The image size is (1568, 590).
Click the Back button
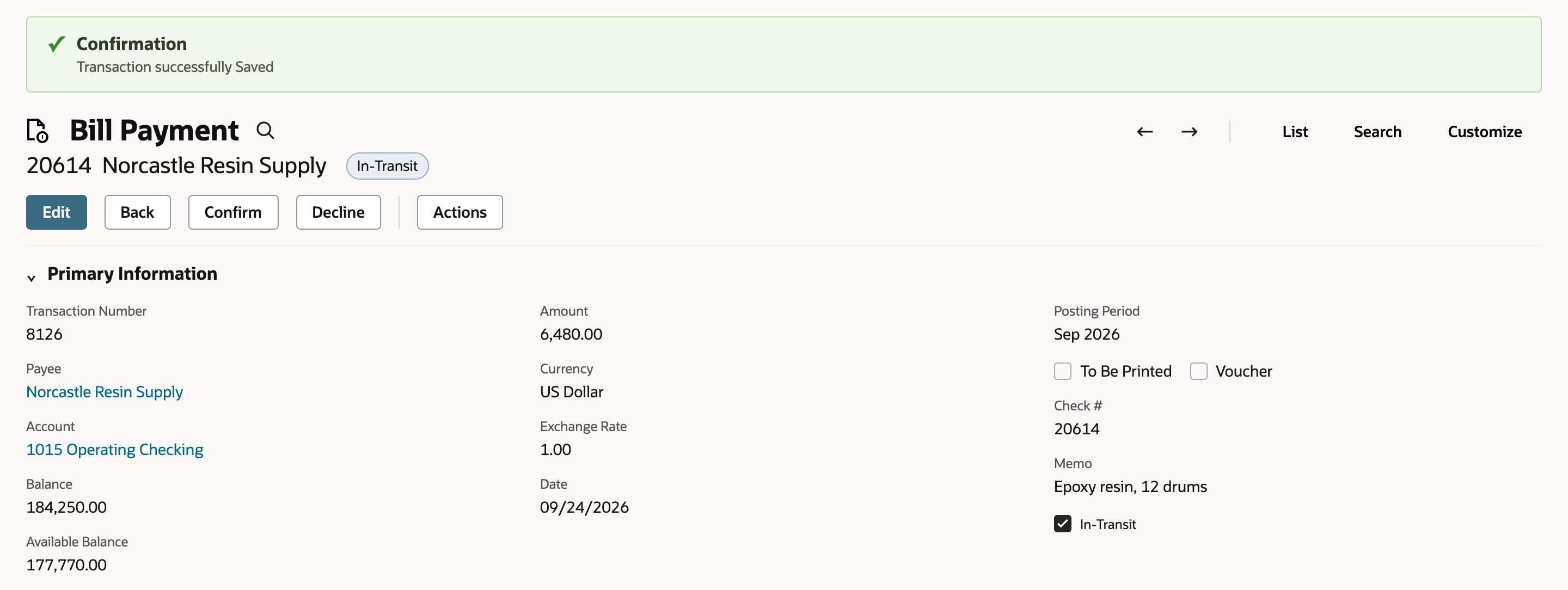pyautogui.click(x=138, y=212)
